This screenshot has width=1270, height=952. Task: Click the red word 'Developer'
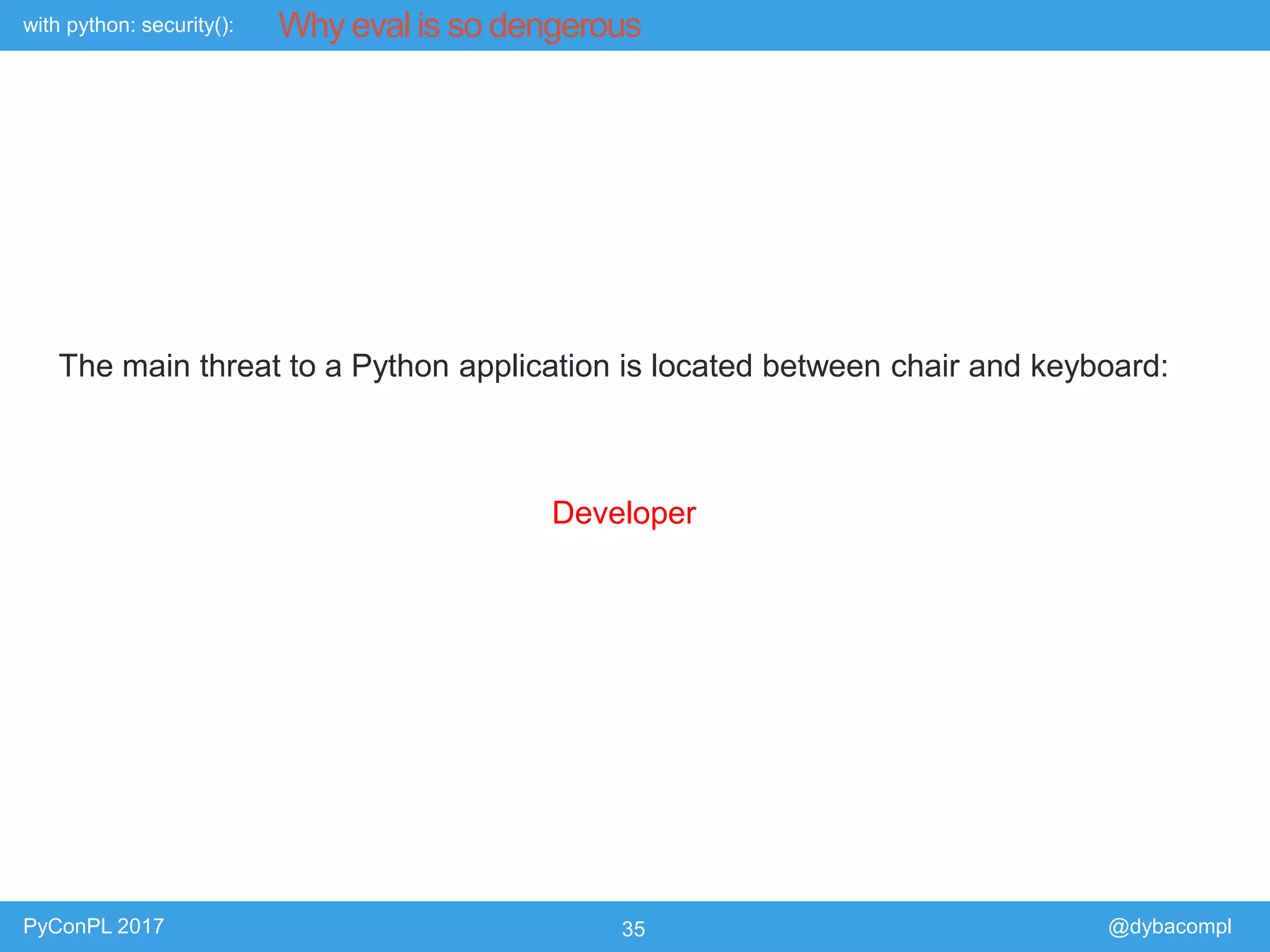[x=624, y=514]
